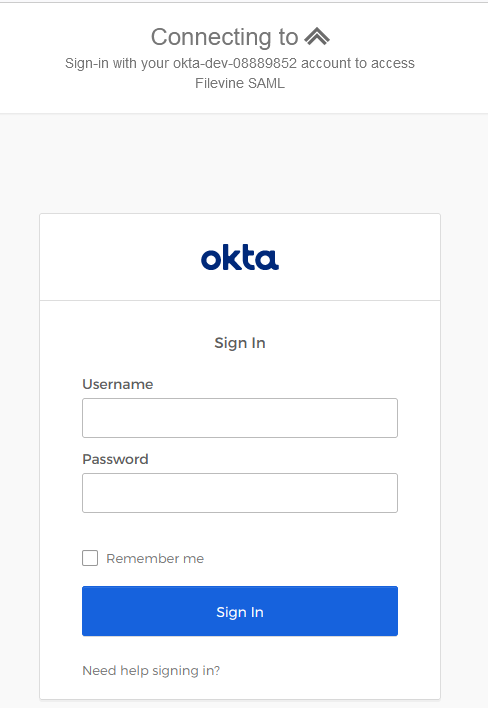Focus the Username input field

pos(240,418)
